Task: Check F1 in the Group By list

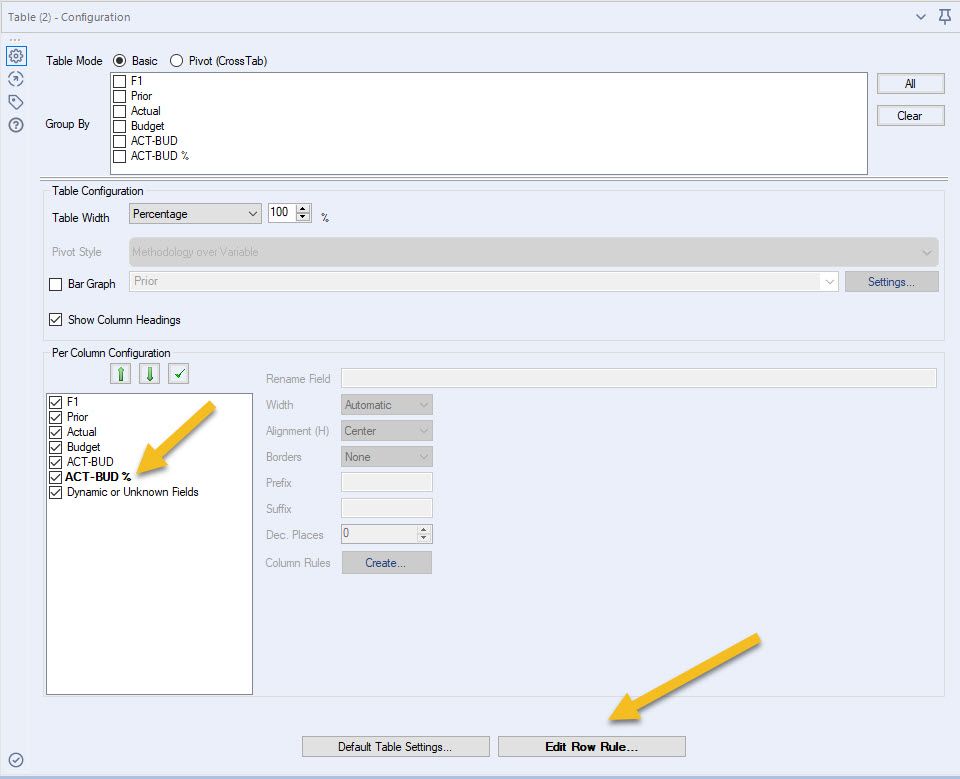Action: click(120, 81)
